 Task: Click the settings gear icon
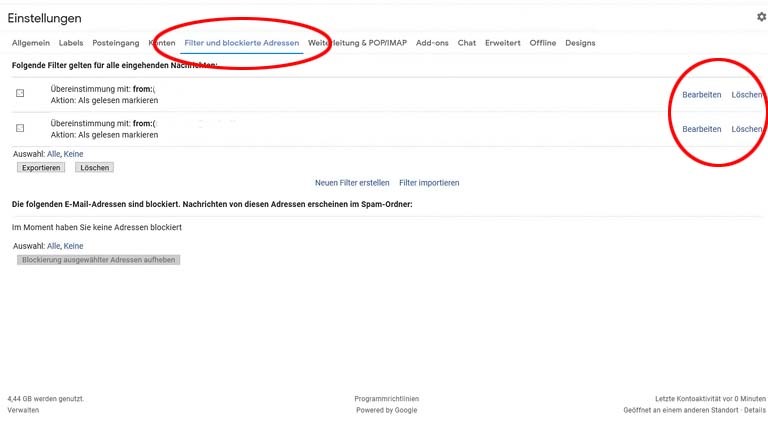click(761, 17)
